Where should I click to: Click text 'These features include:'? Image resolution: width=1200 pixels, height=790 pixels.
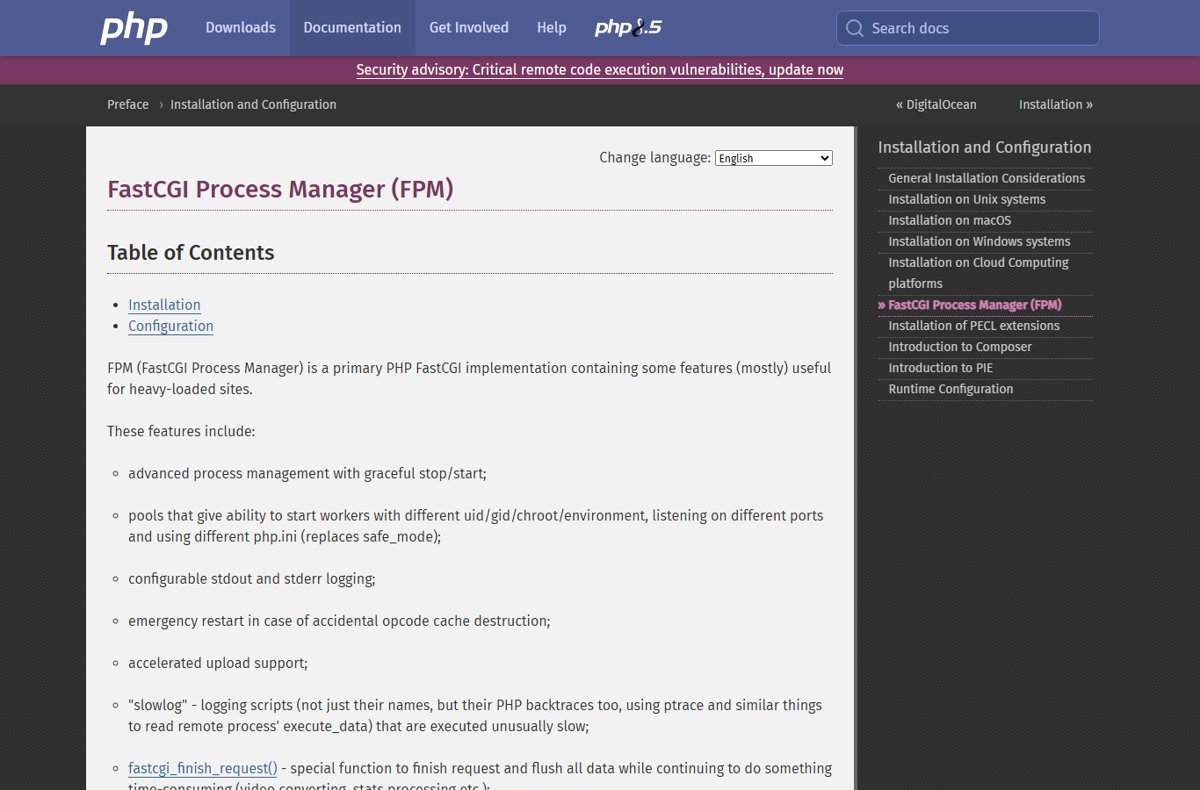(181, 431)
